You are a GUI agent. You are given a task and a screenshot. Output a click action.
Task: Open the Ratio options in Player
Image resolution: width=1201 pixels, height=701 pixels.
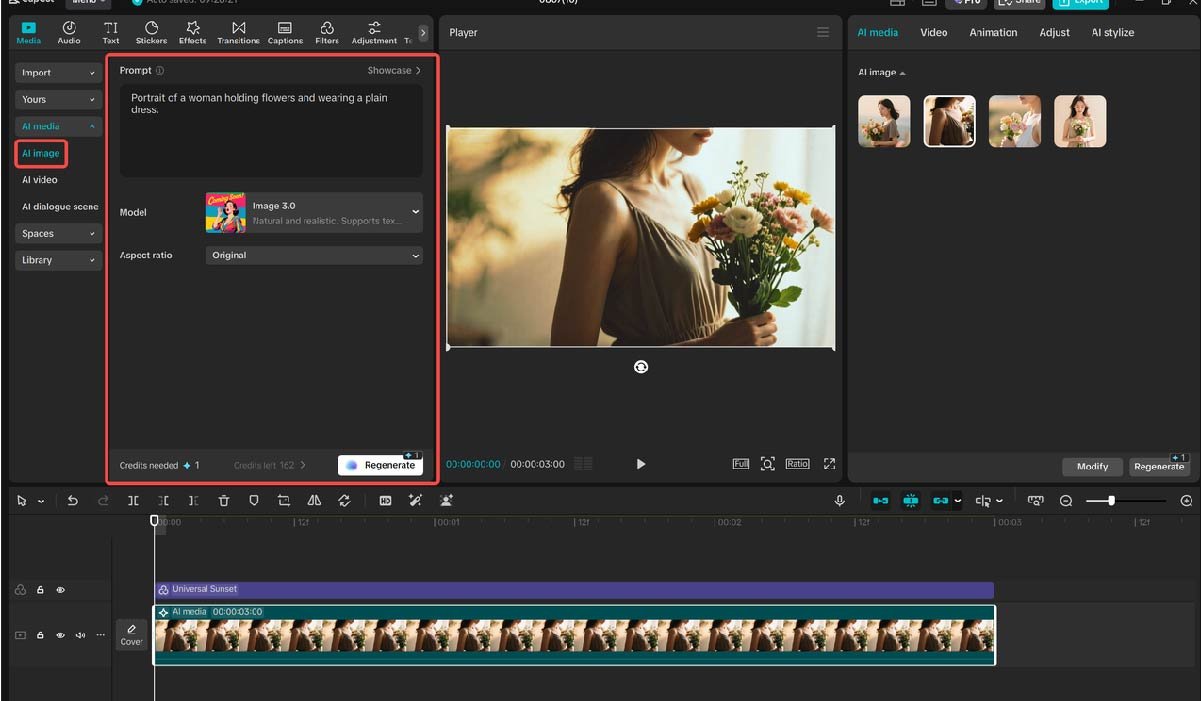click(x=797, y=464)
